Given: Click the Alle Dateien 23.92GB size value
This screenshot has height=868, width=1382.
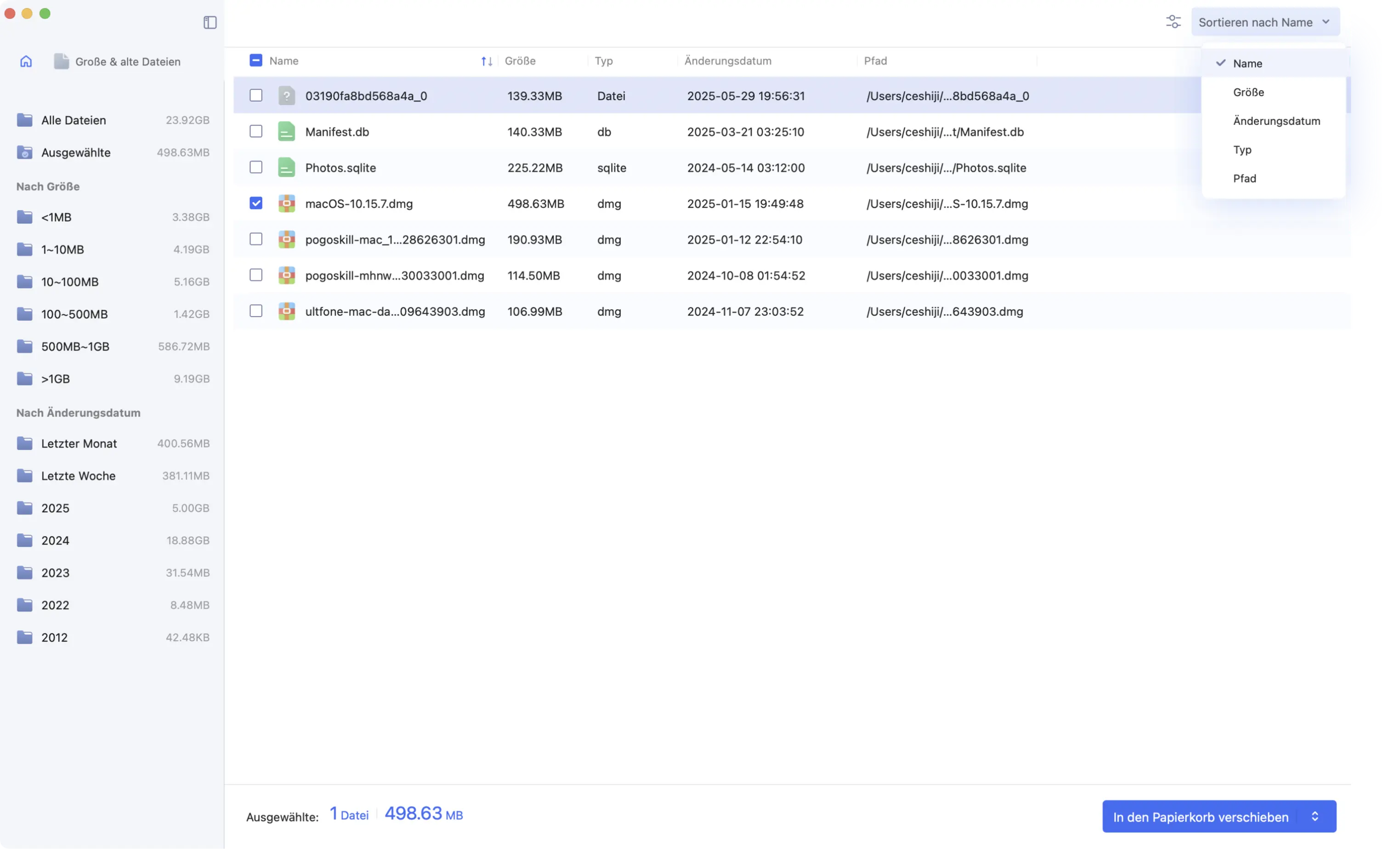Looking at the screenshot, I should point(187,120).
